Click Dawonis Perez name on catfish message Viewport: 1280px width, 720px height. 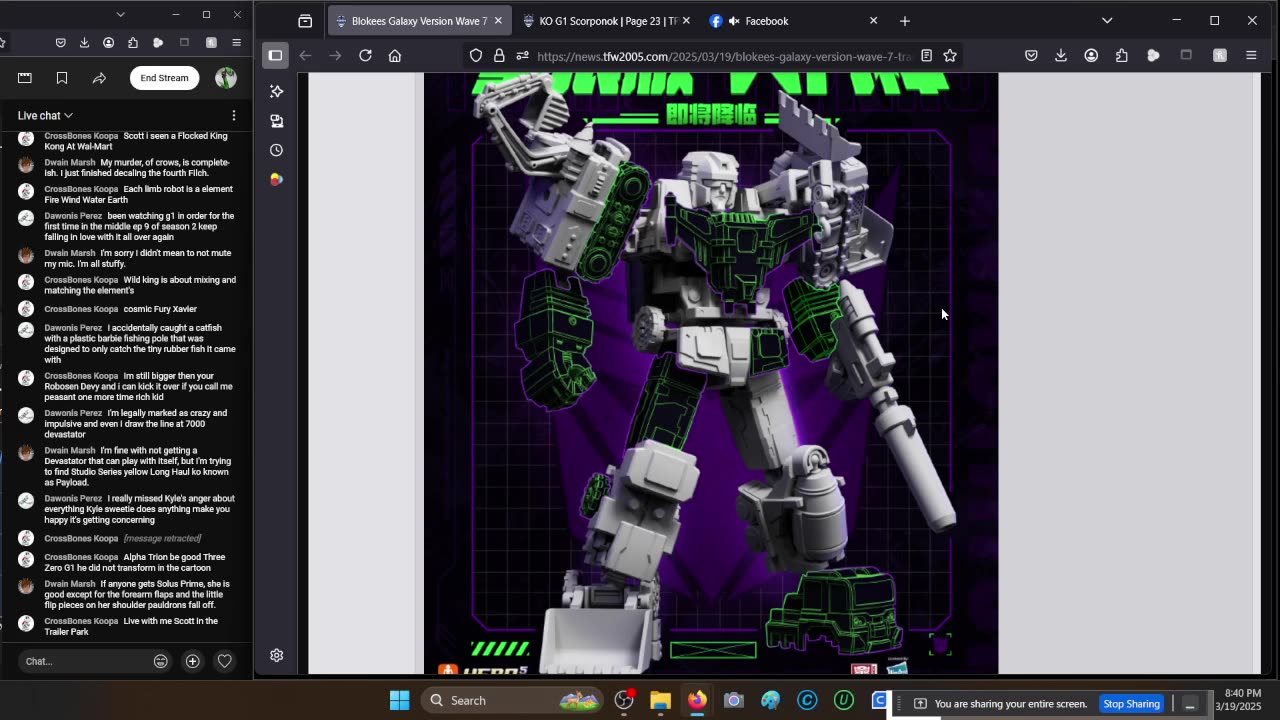[x=73, y=328]
